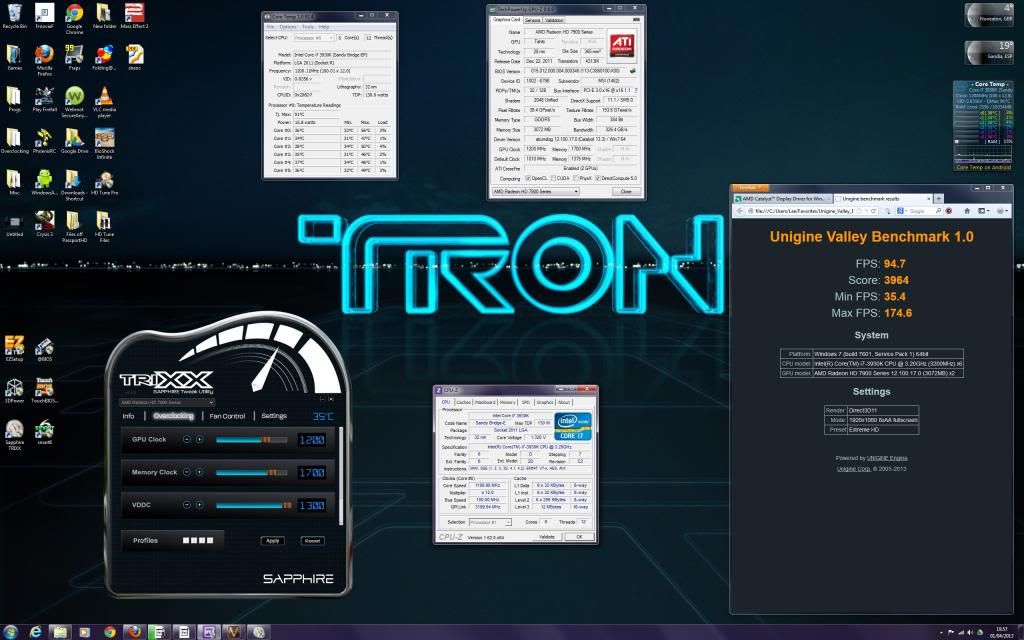The height and width of the screenshot is (640, 1024).
Task: Launch the BioShock Infinite desktop shortcut
Action: point(104,144)
